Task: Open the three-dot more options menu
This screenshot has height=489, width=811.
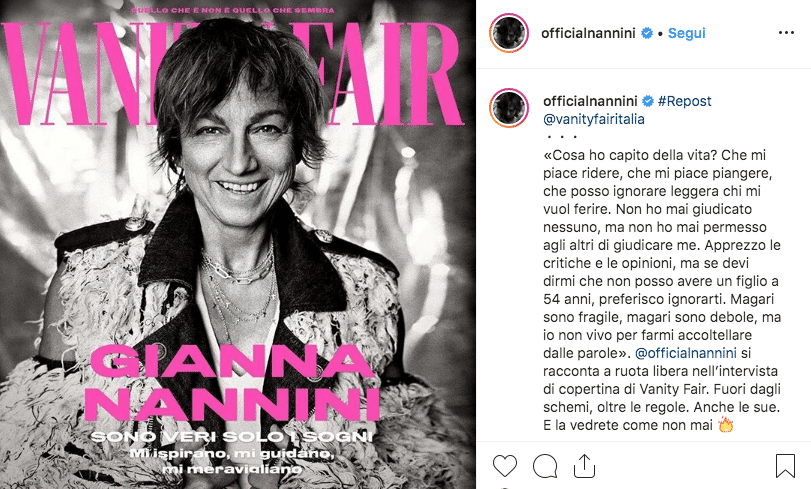Action: (786, 33)
